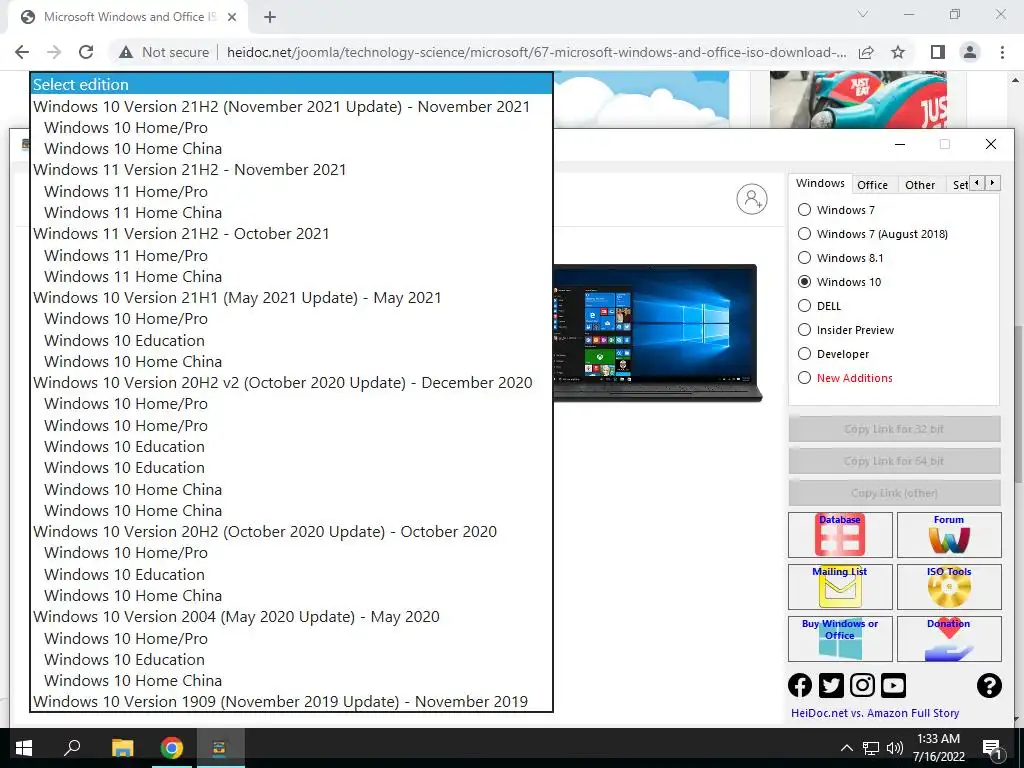Select the Windows 10 radio button

(x=805, y=281)
